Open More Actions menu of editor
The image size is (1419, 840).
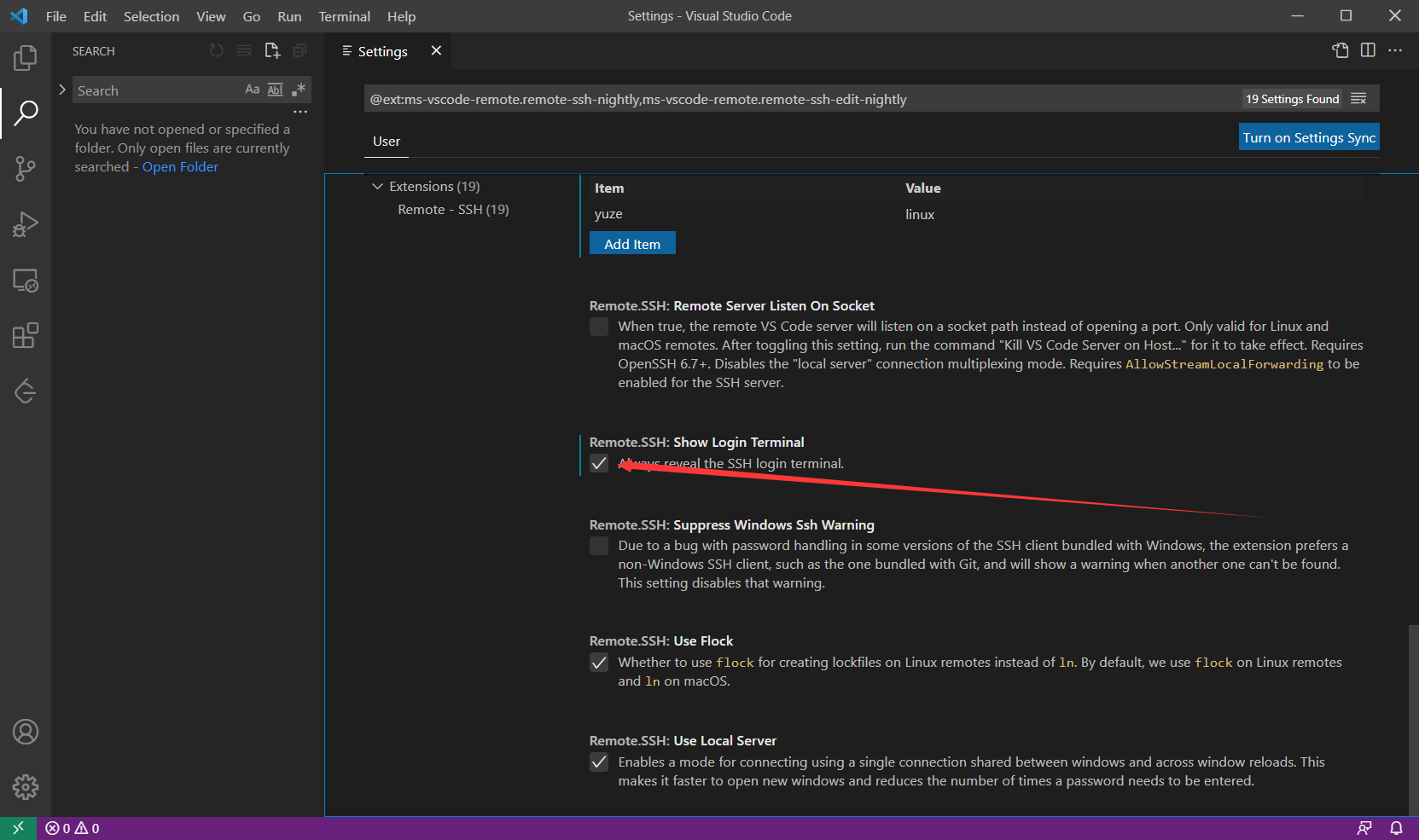[x=1395, y=50]
